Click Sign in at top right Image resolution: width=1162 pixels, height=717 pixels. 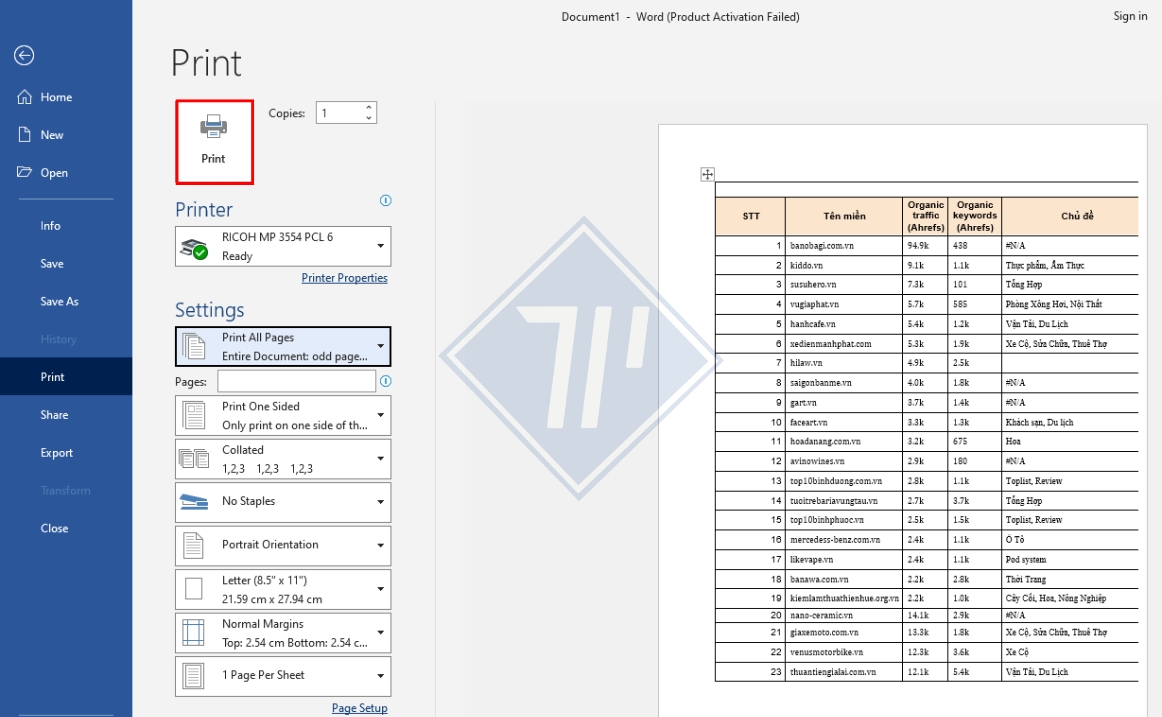[x=1130, y=16]
